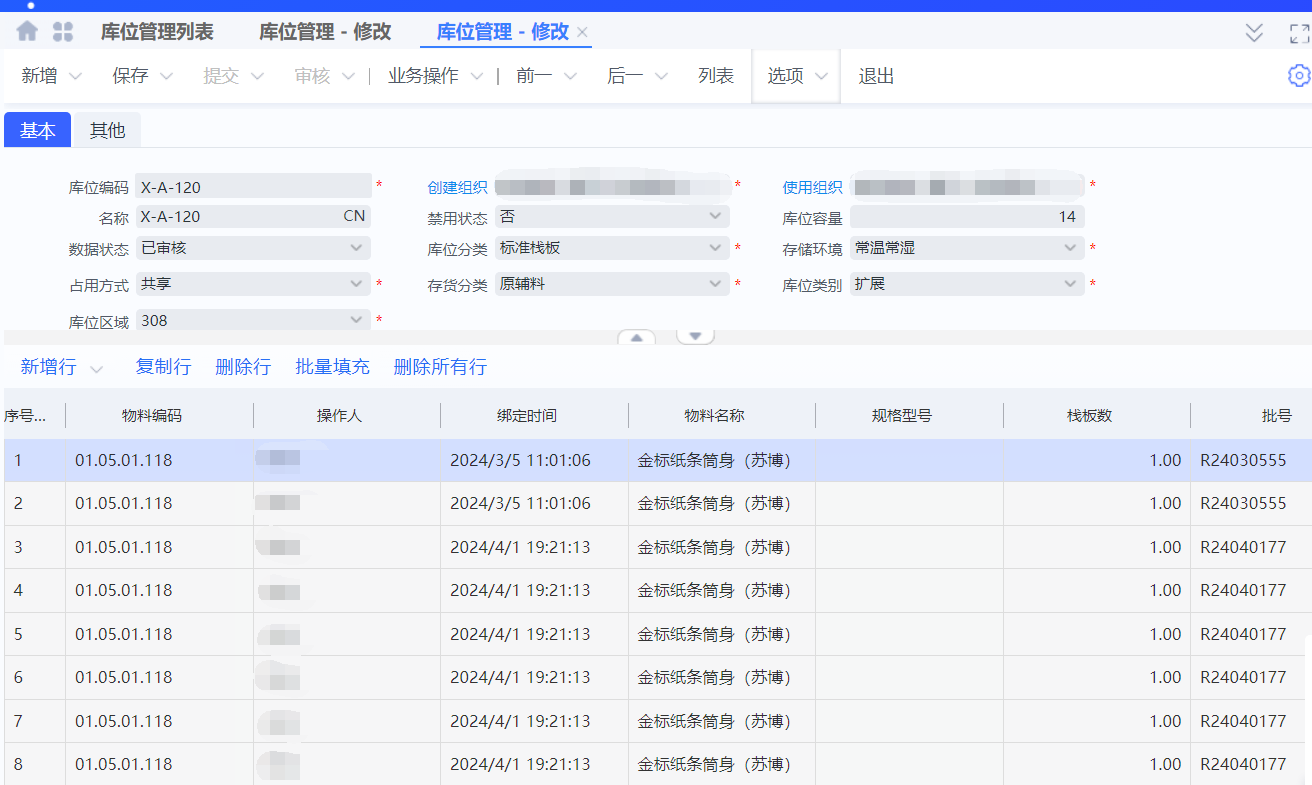Image resolution: width=1312 pixels, height=785 pixels.
Task: Click 删除所有行 button
Action: pos(440,367)
